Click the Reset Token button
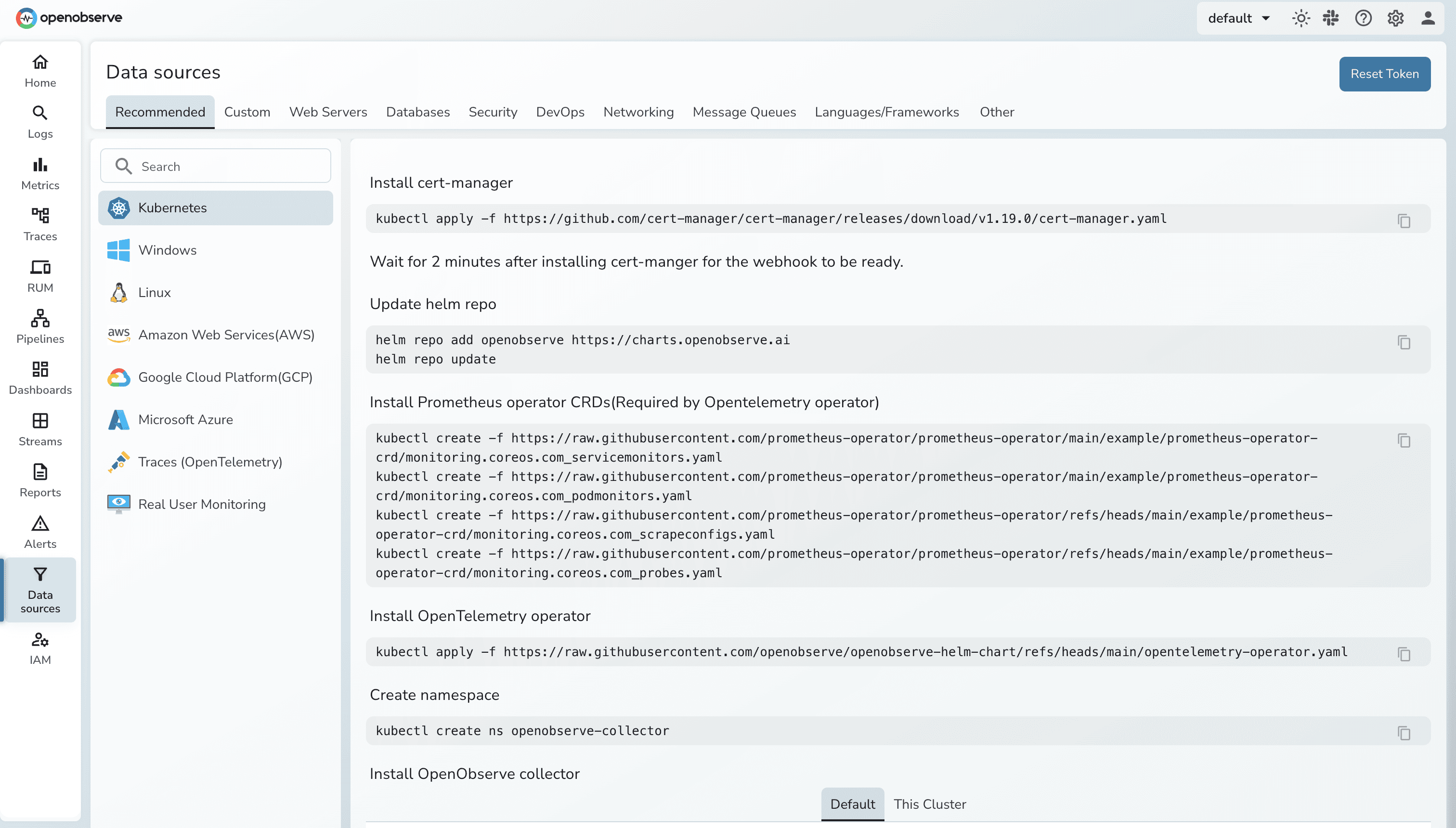Viewport: 1456px width, 828px height. tap(1384, 73)
